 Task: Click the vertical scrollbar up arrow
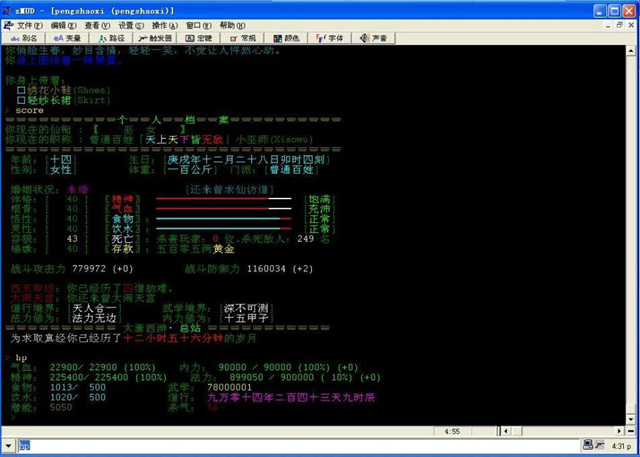coord(631,51)
